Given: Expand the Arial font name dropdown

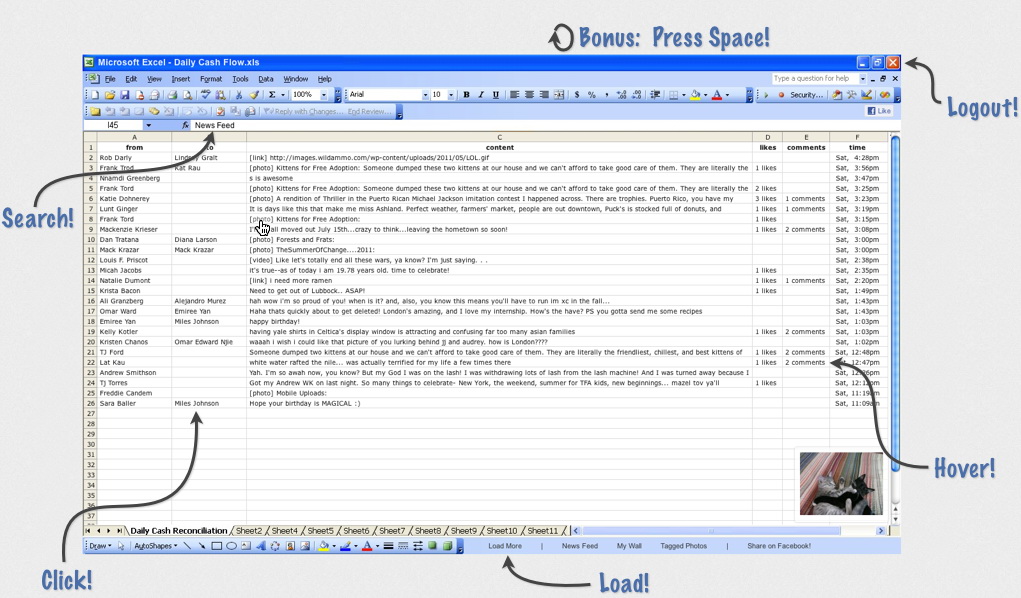Looking at the screenshot, I should pyautogui.click(x=424, y=95).
